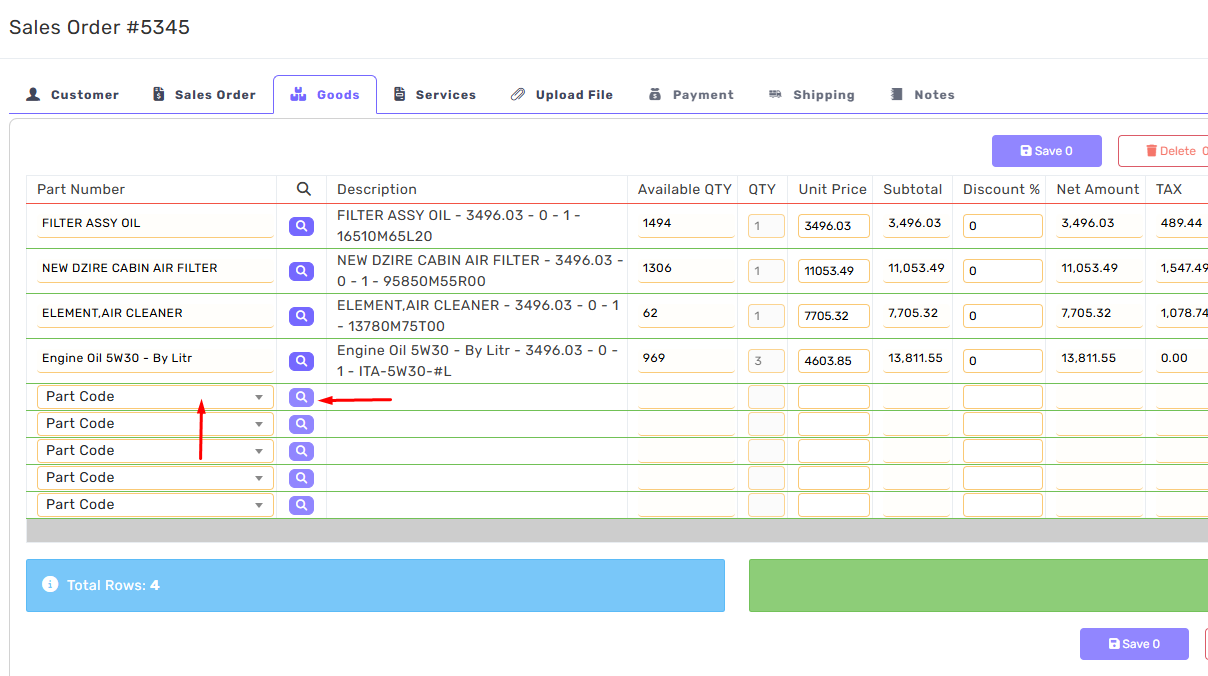Viewport: 1208px width, 676px height.
Task: Open the Services tab
Action: pos(434,95)
